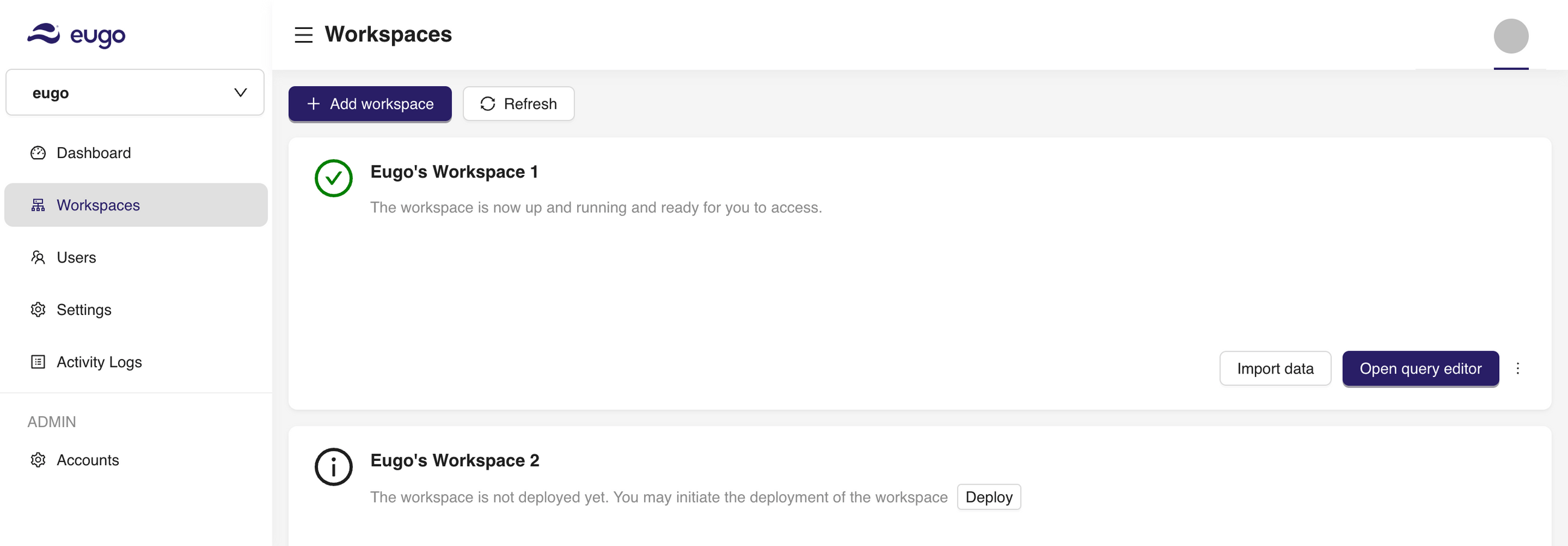Image resolution: width=1568 pixels, height=546 pixels.
Task: Click the green checkmark status icon
Action: tap(333, 179)
